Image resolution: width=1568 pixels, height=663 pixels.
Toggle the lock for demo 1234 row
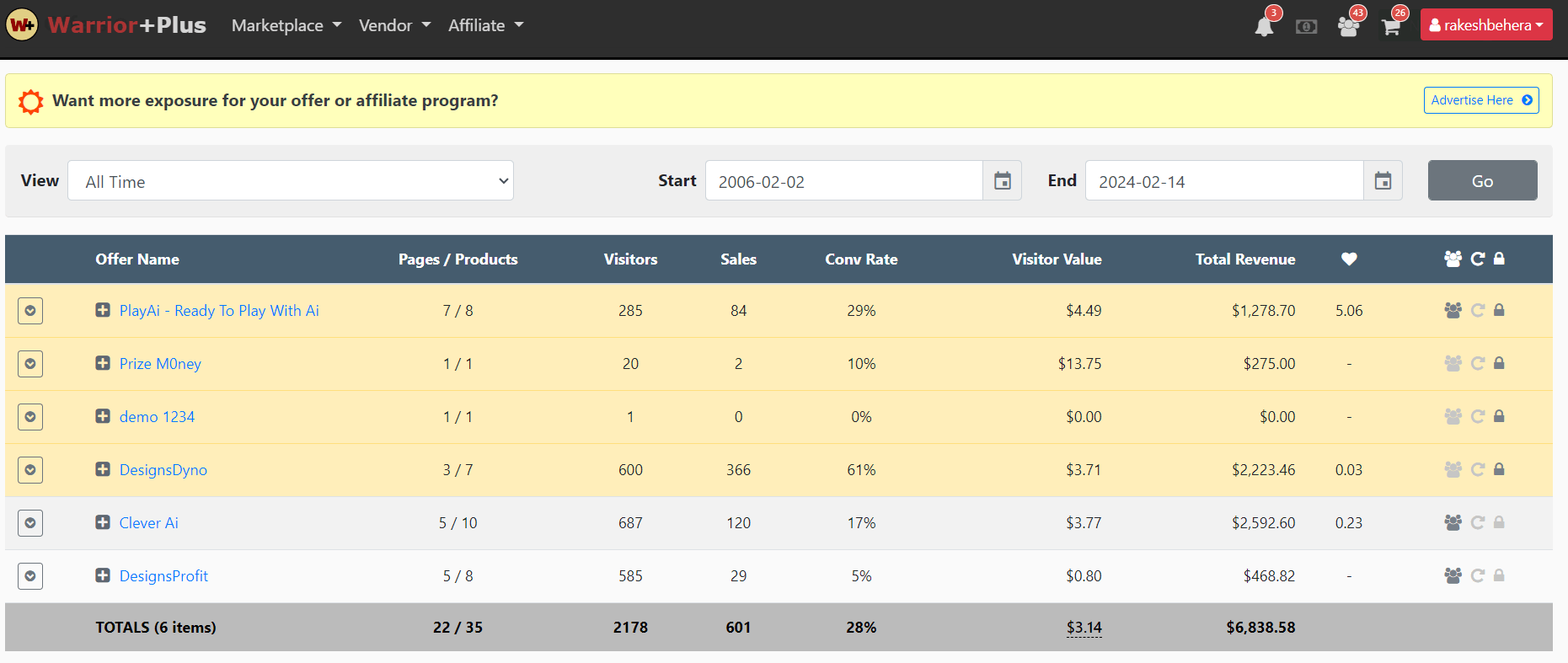coord(1499,416)
